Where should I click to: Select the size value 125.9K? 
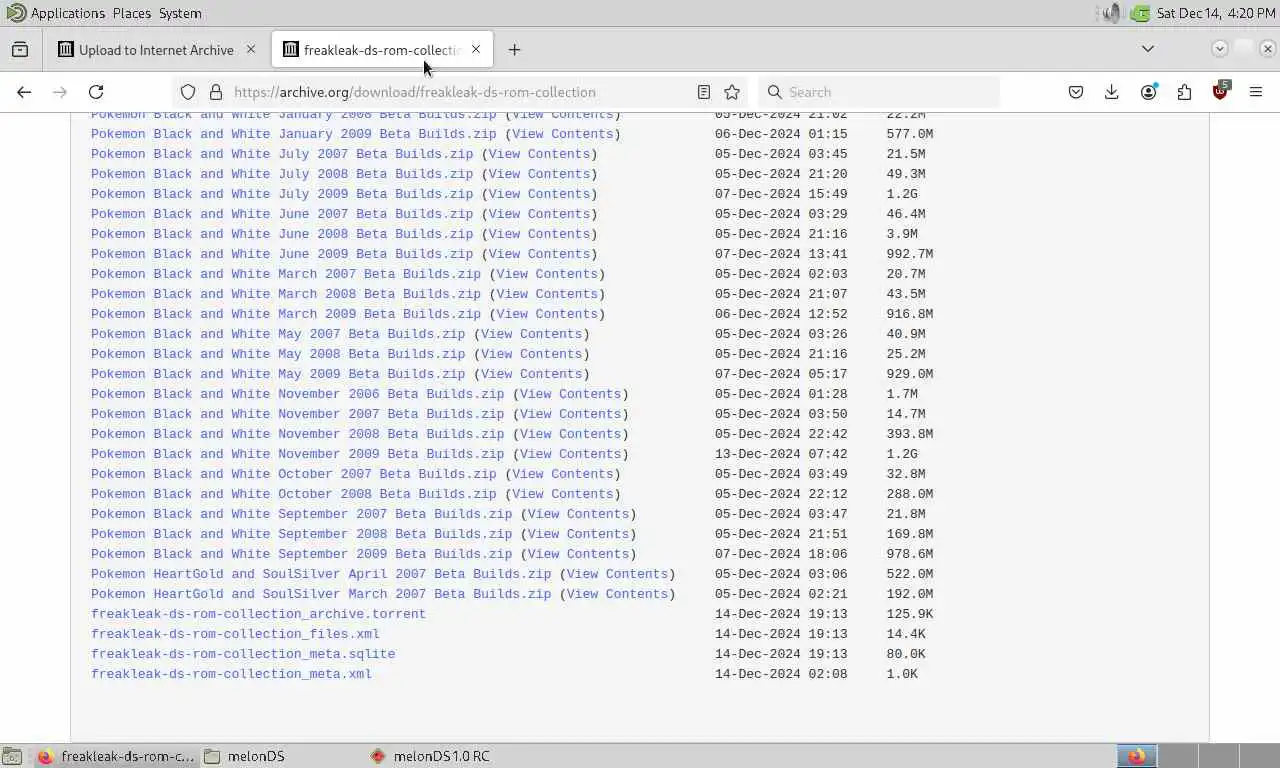tap(909, 614)
